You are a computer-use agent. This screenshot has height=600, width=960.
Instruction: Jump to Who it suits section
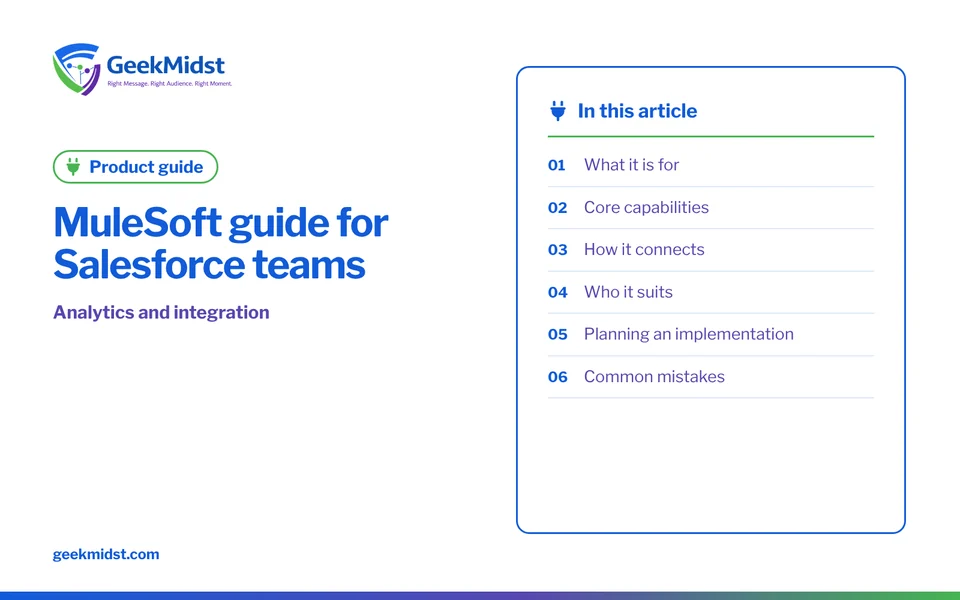pyautogui.click(x=711, y=292)
